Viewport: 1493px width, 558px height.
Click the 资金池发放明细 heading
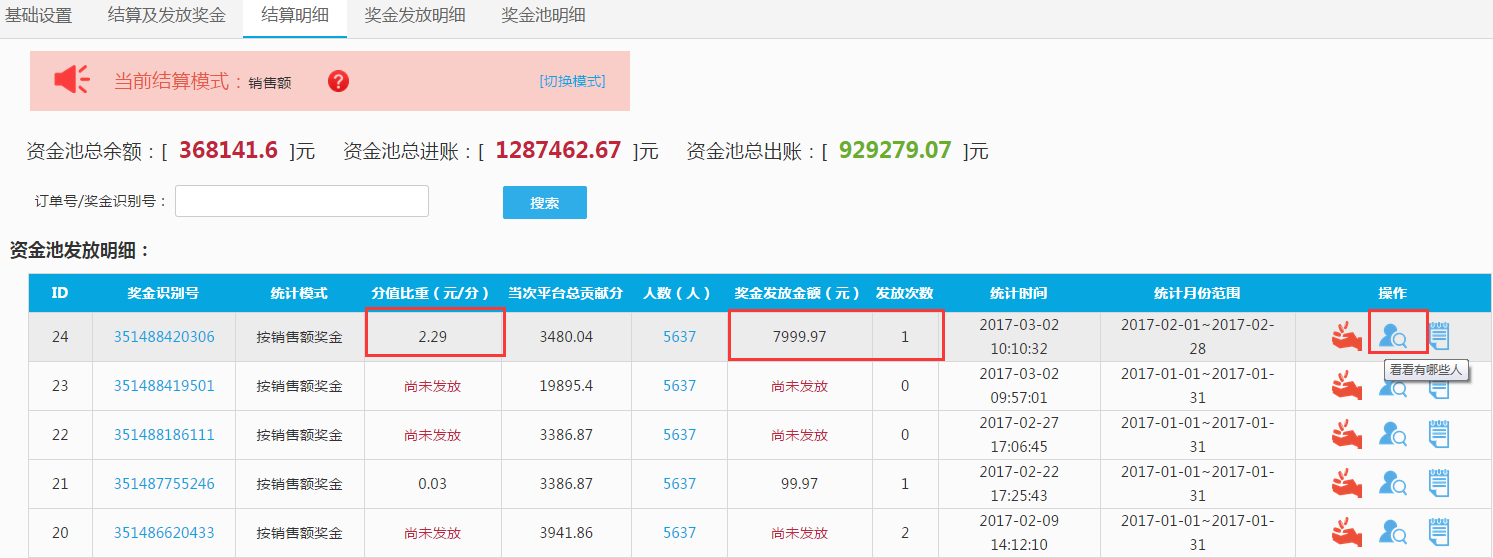80,250
